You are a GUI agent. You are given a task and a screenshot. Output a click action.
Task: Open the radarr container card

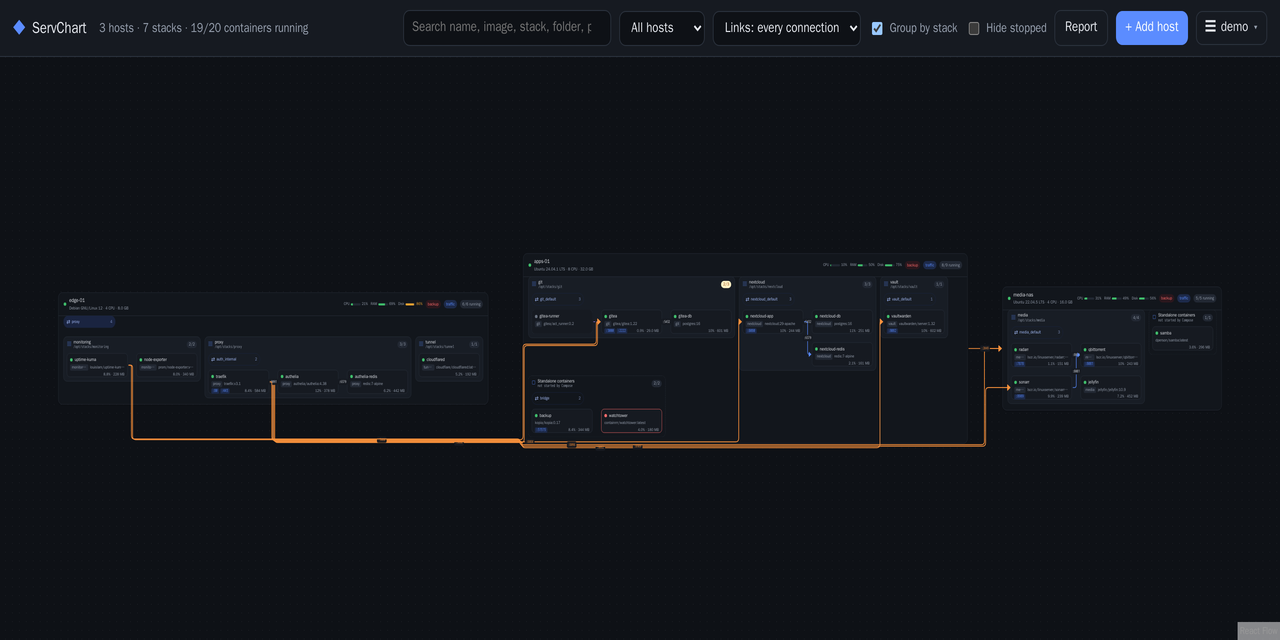(1041, 355)
